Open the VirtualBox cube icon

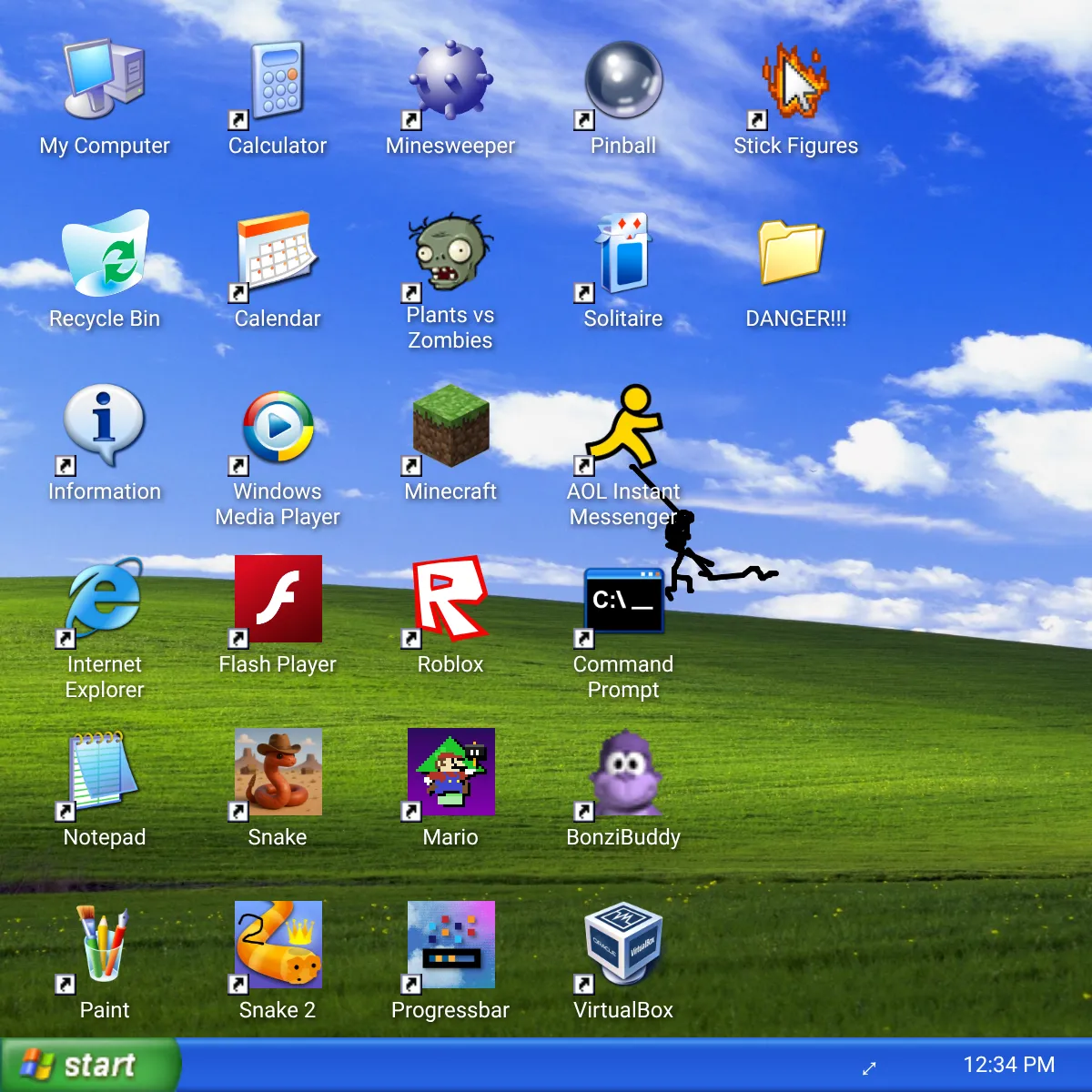[x=623, y=945]
